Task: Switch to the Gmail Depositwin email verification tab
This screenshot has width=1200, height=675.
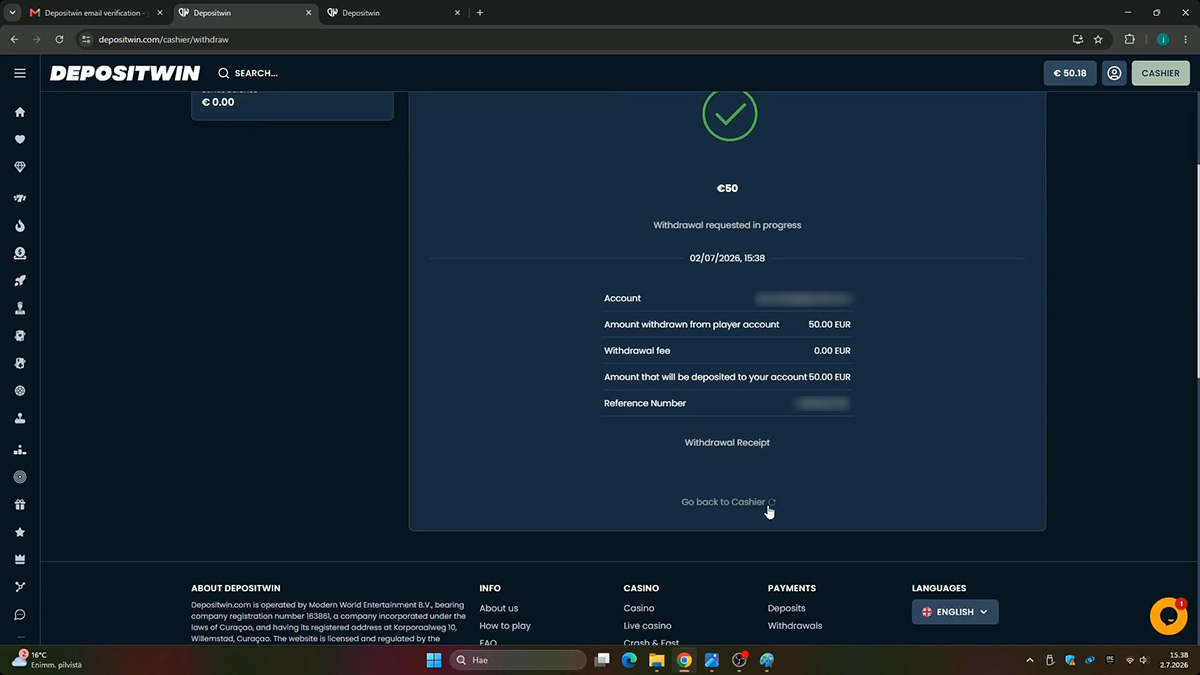Action: 96,13
